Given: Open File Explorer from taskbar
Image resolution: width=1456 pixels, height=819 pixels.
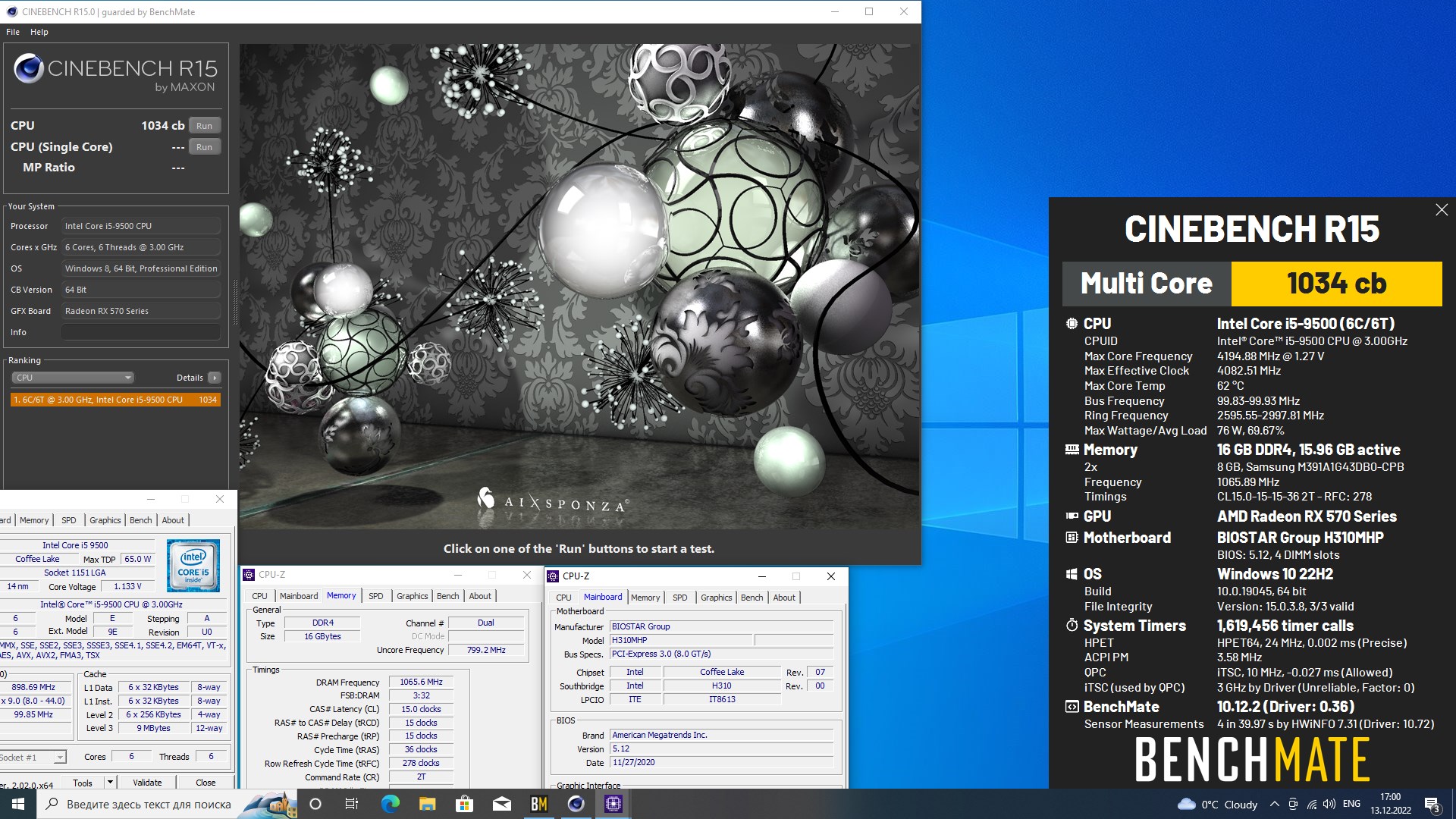Looking at the screenshot, I should [x=427, y=804].
